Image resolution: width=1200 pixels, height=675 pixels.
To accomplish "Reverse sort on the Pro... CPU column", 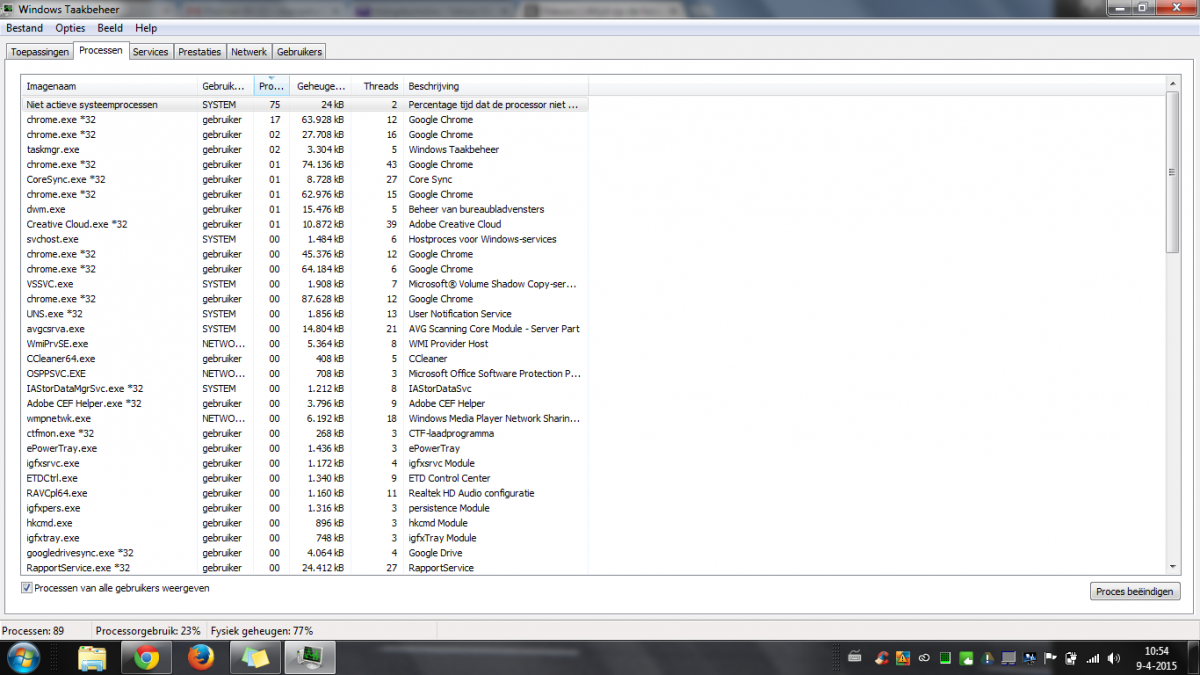I will pyautogui.click(x=272, y=86).
